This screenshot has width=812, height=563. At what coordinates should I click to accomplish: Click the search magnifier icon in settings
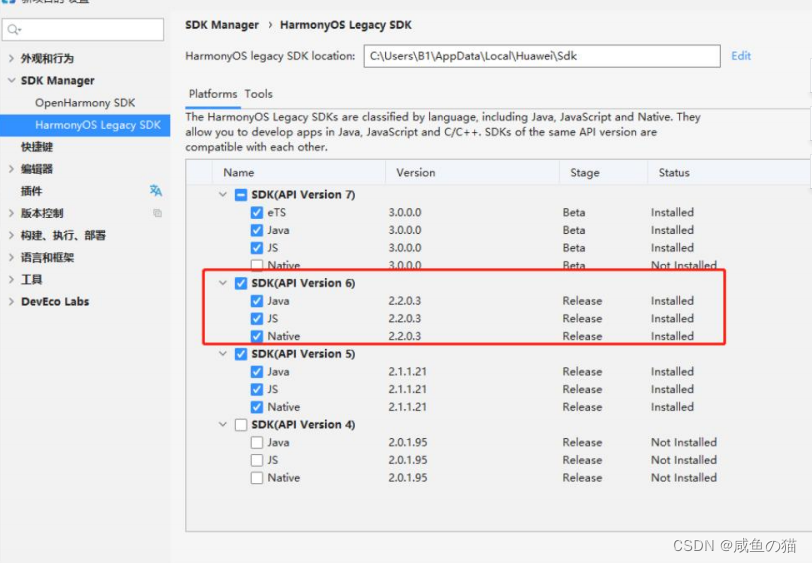pos(14,30)
